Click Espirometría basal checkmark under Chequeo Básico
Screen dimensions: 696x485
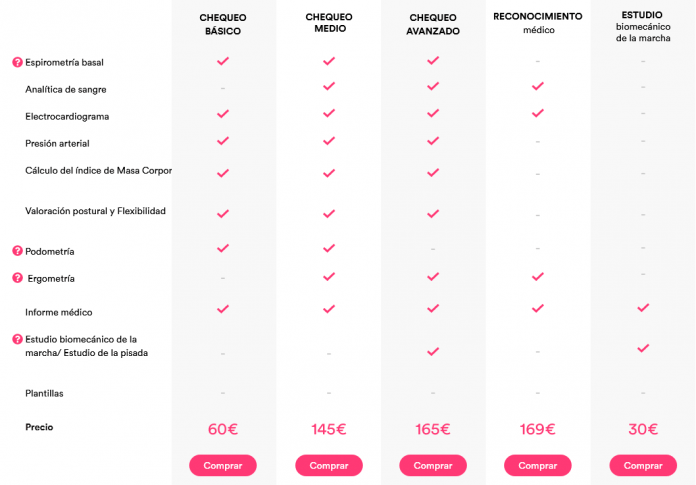[x=223, y=61]
